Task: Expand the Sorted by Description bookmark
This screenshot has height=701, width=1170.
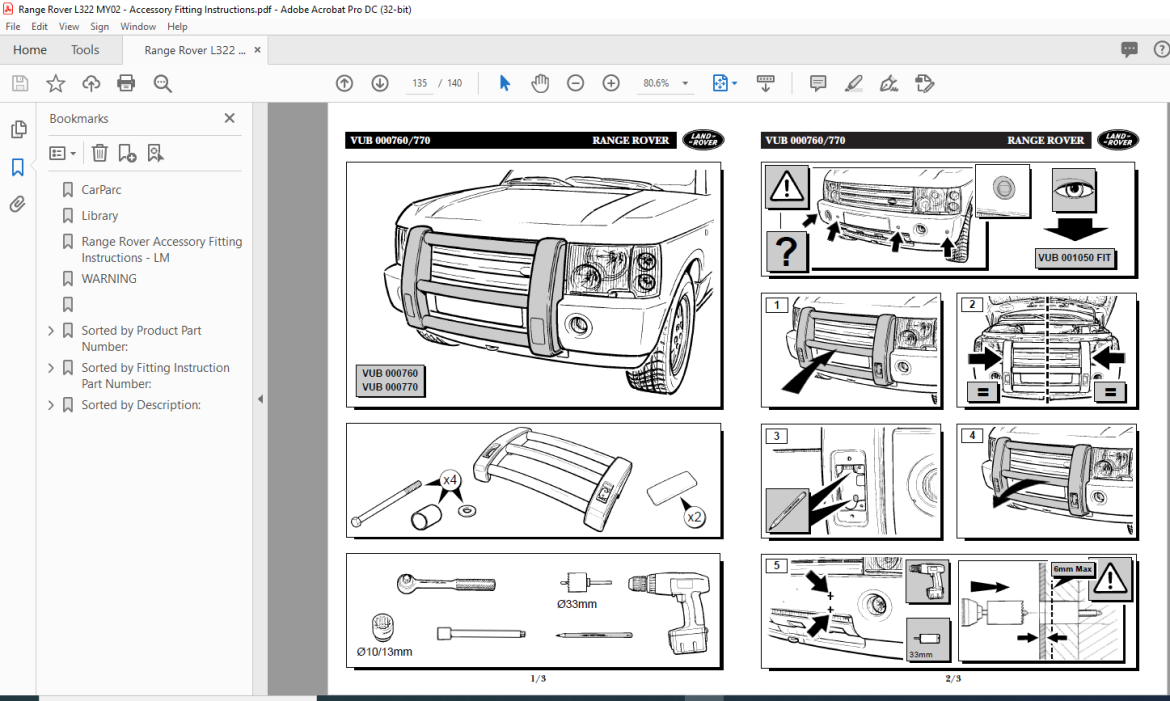Action: click(x=50, y=404)
